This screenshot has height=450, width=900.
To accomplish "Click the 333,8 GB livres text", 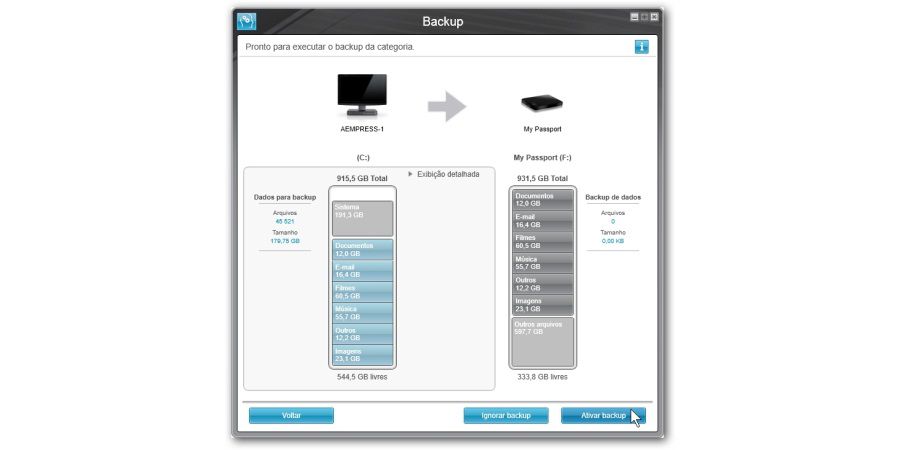I will click(x=542, y=377).
